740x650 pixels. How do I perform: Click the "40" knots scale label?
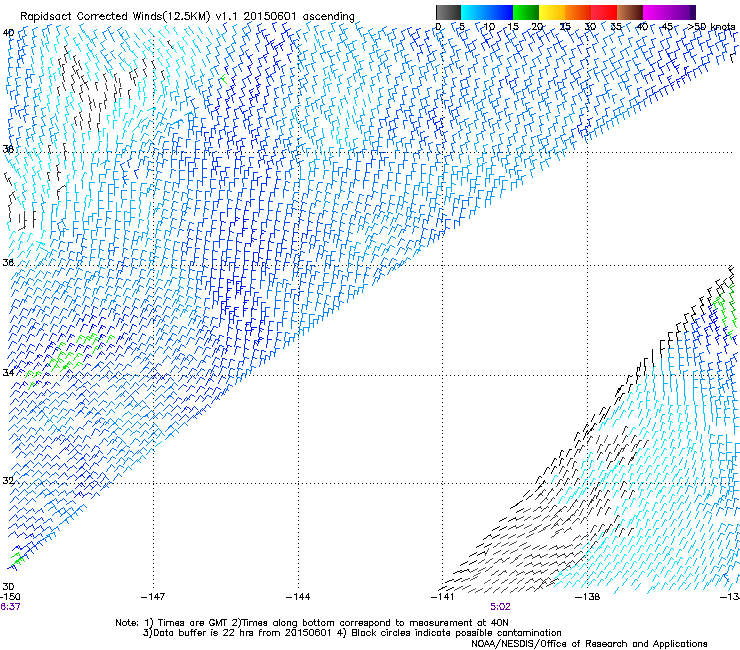pyautogui.click(x=642, y=27)
